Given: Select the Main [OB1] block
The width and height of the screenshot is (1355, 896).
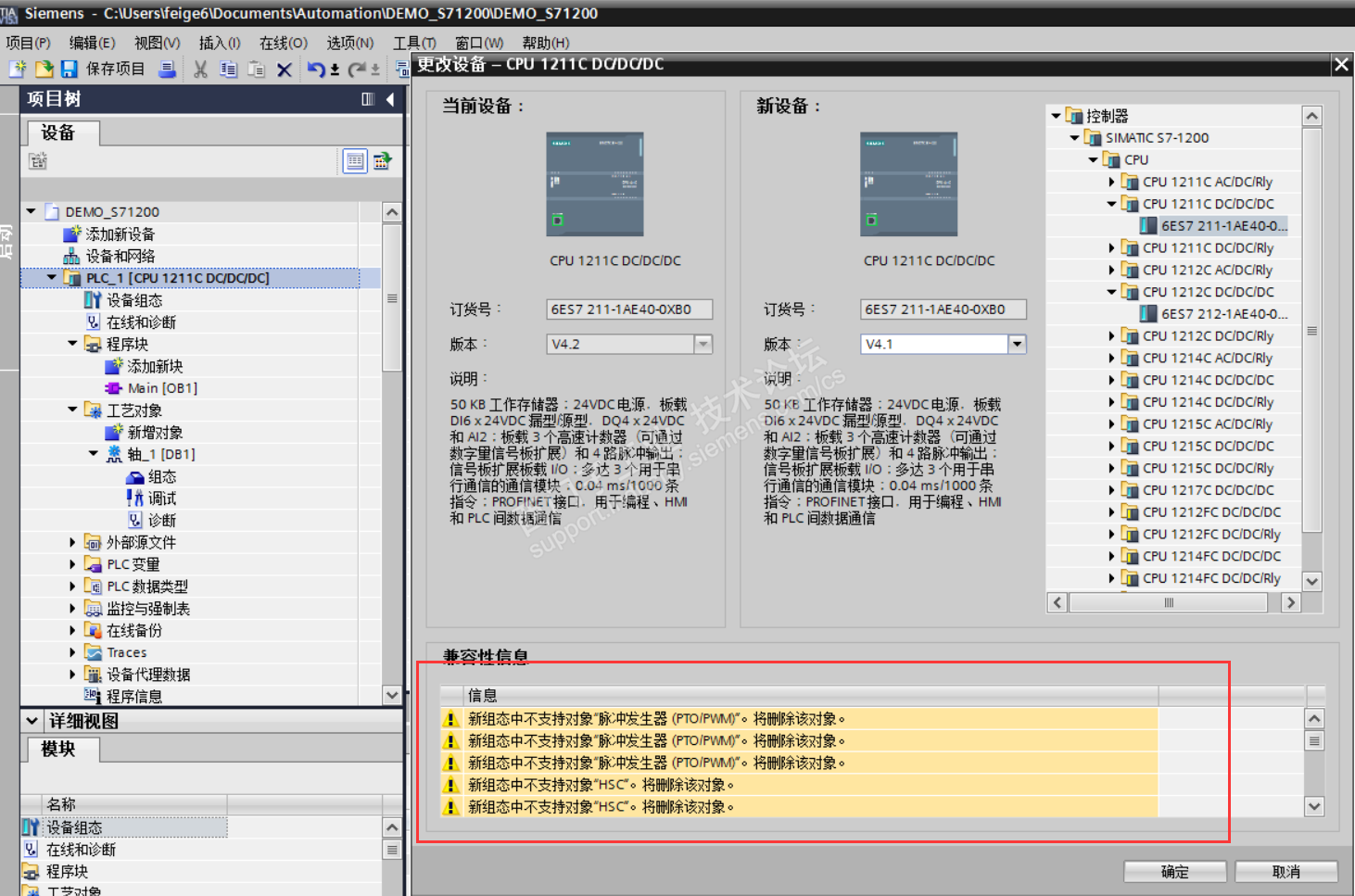Looking at the screenshot, I should (x=162, y=388).
